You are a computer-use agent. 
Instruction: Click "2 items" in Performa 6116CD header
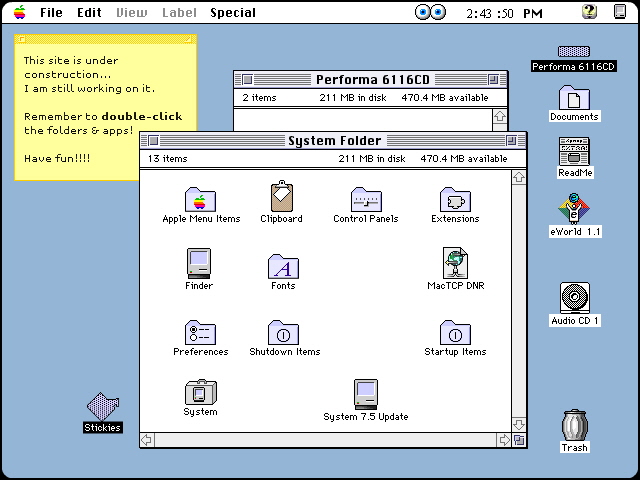pos(260,98)
